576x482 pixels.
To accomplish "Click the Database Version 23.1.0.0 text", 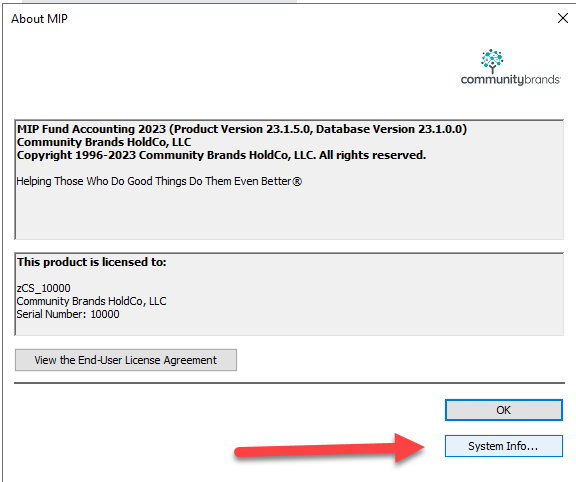I will 389,129.
